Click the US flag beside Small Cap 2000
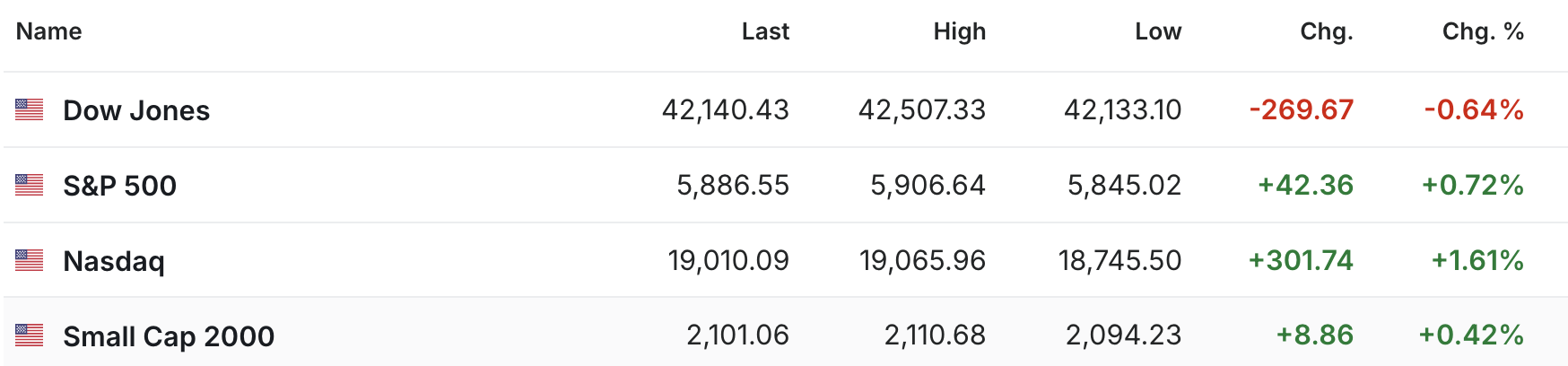Screen dimensions: 1568x366 30,335
